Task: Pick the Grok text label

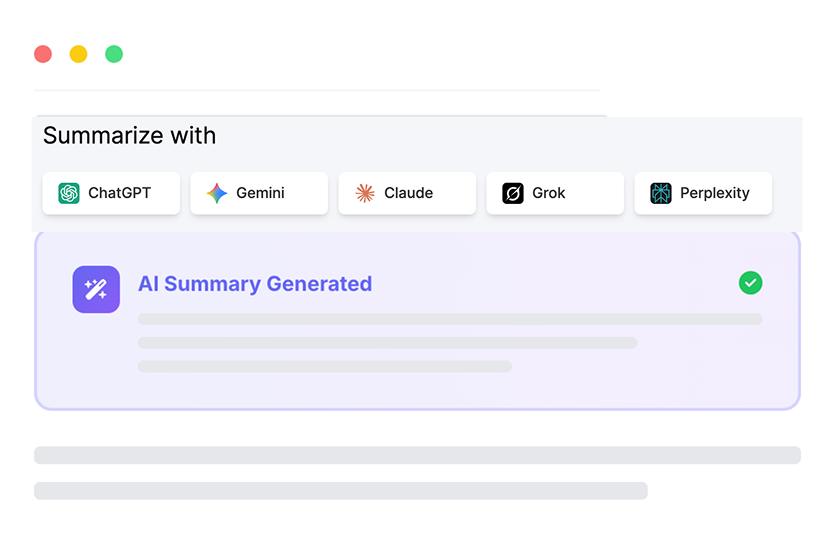Action: tap(549, 193)
